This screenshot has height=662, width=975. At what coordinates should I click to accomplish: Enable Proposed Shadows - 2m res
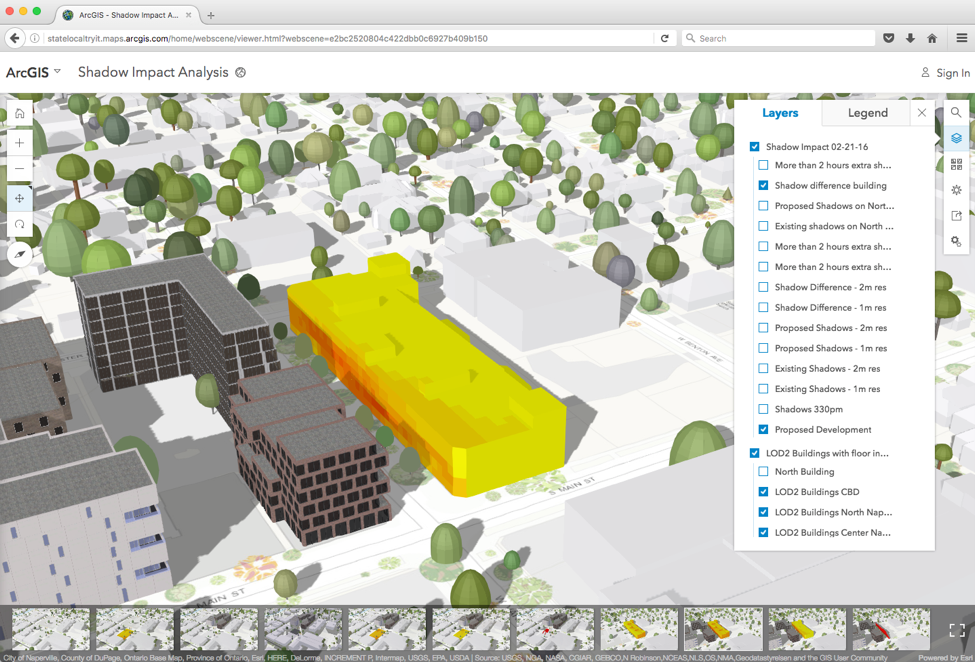click(763, 328)
